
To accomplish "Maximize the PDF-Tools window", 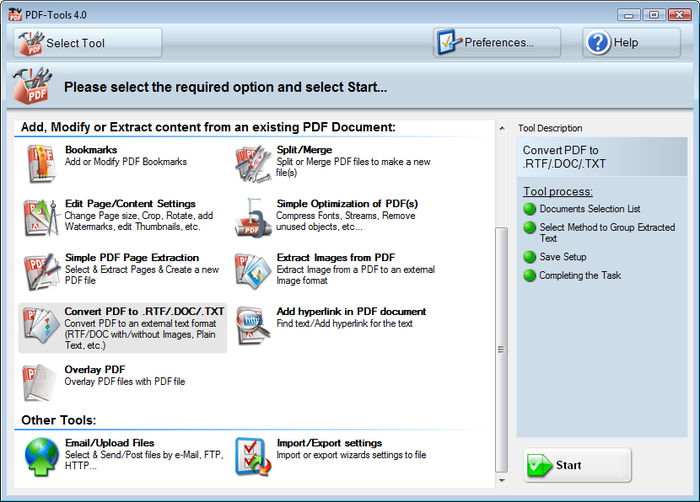I will (654, 15).
